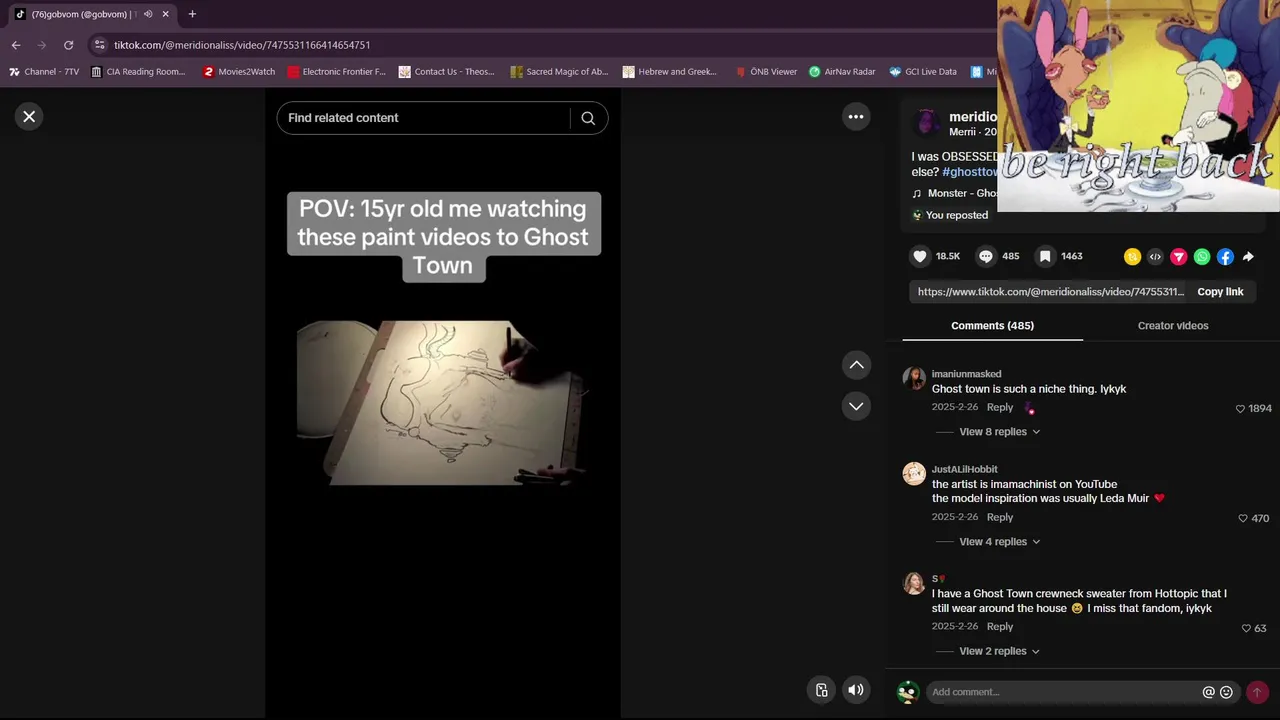This screenshot has height=720, width=1280.
Task: Open the Hebrew and Greek bookmark
Action: 670,72
